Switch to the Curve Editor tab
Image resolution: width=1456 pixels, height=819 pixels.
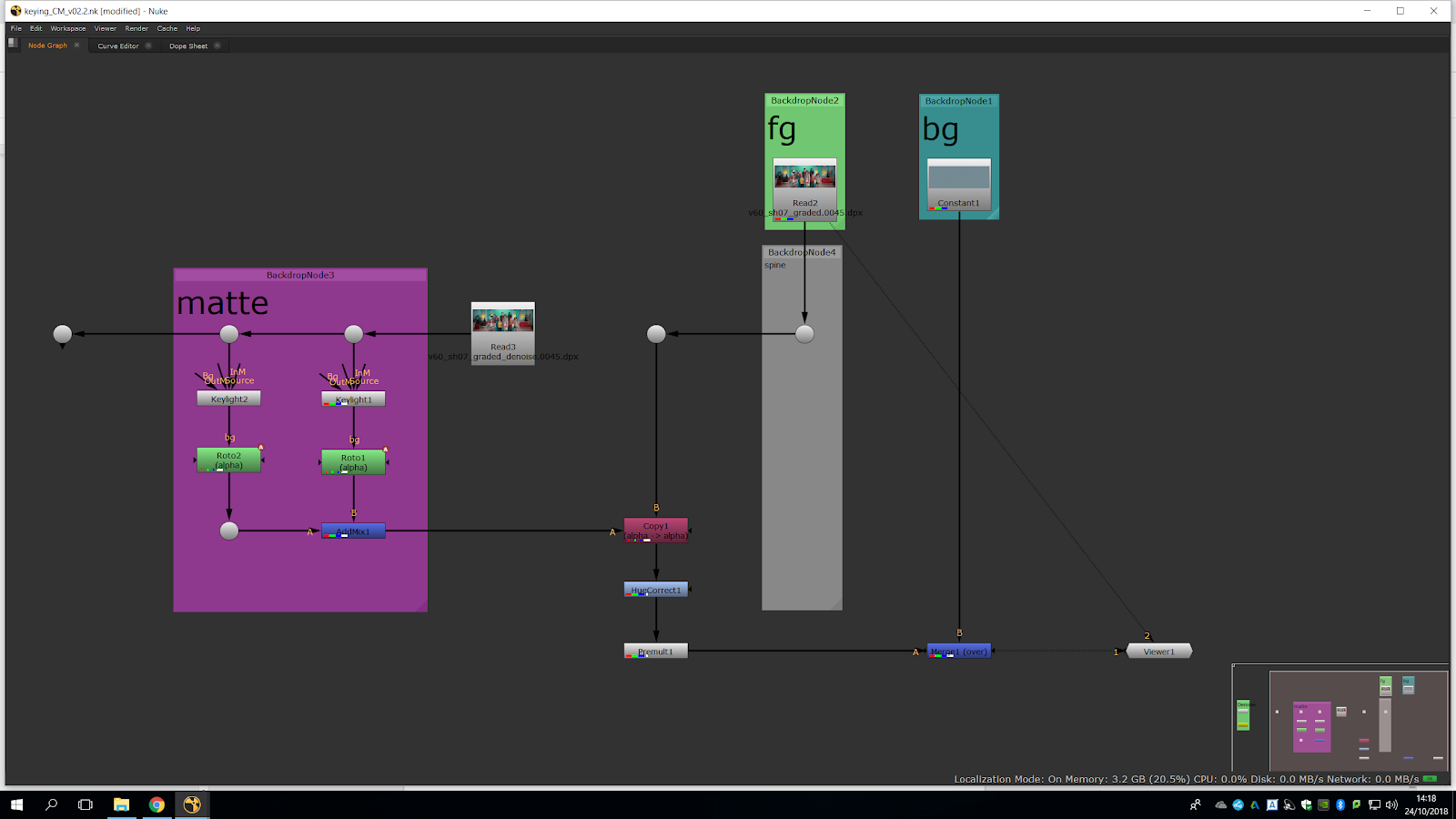(x=118, y=45)
